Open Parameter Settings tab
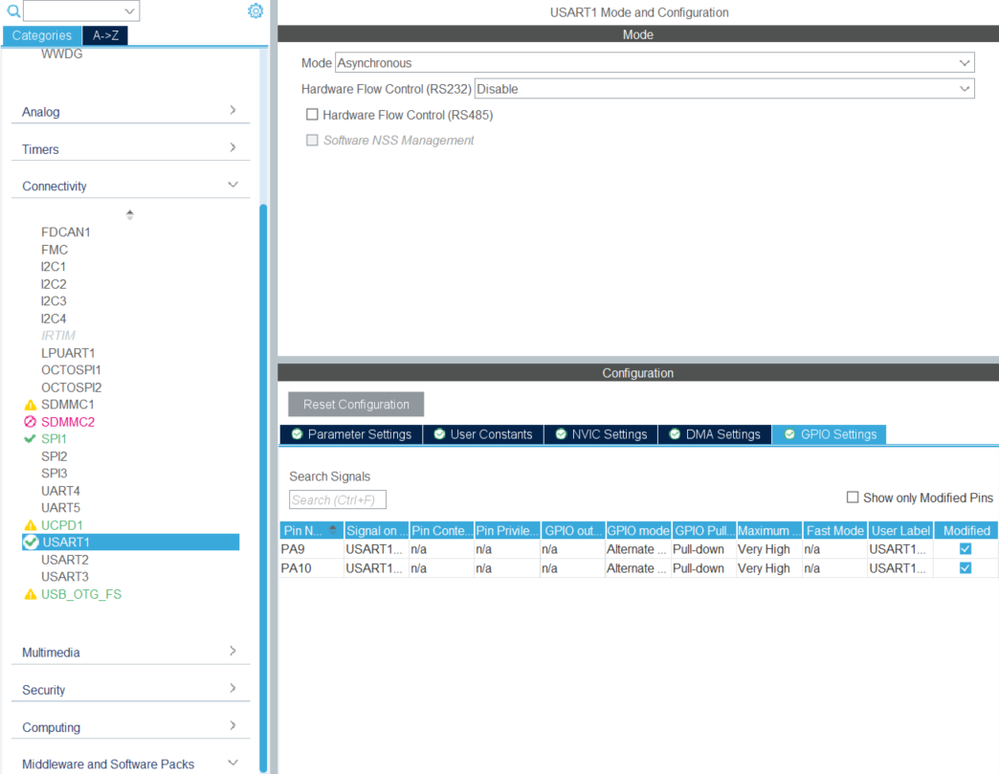 coord(351,434)
